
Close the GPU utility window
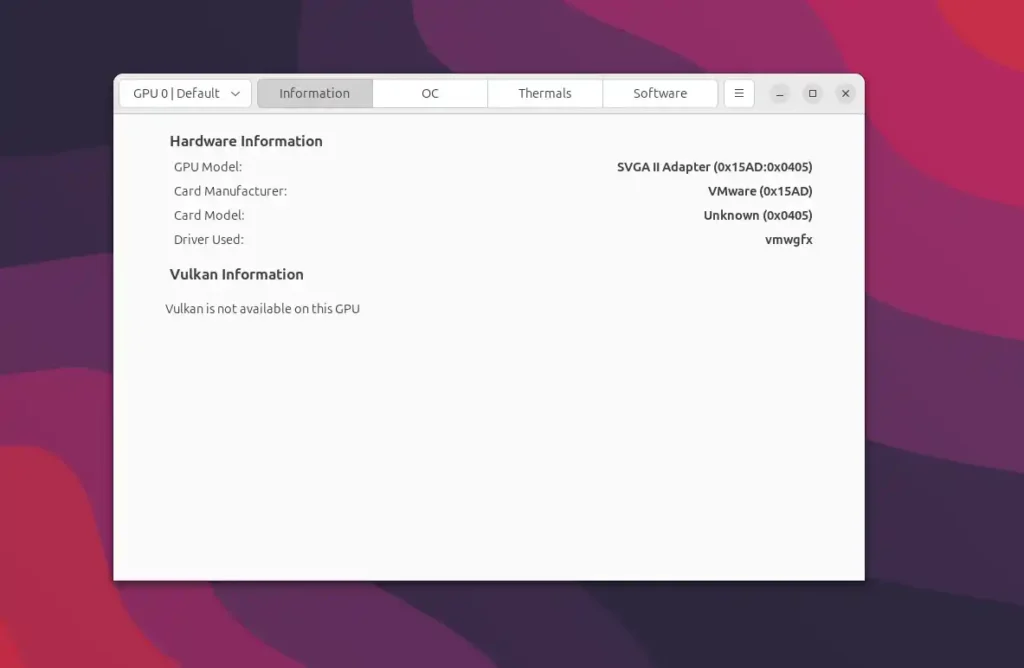click(846, 93)
